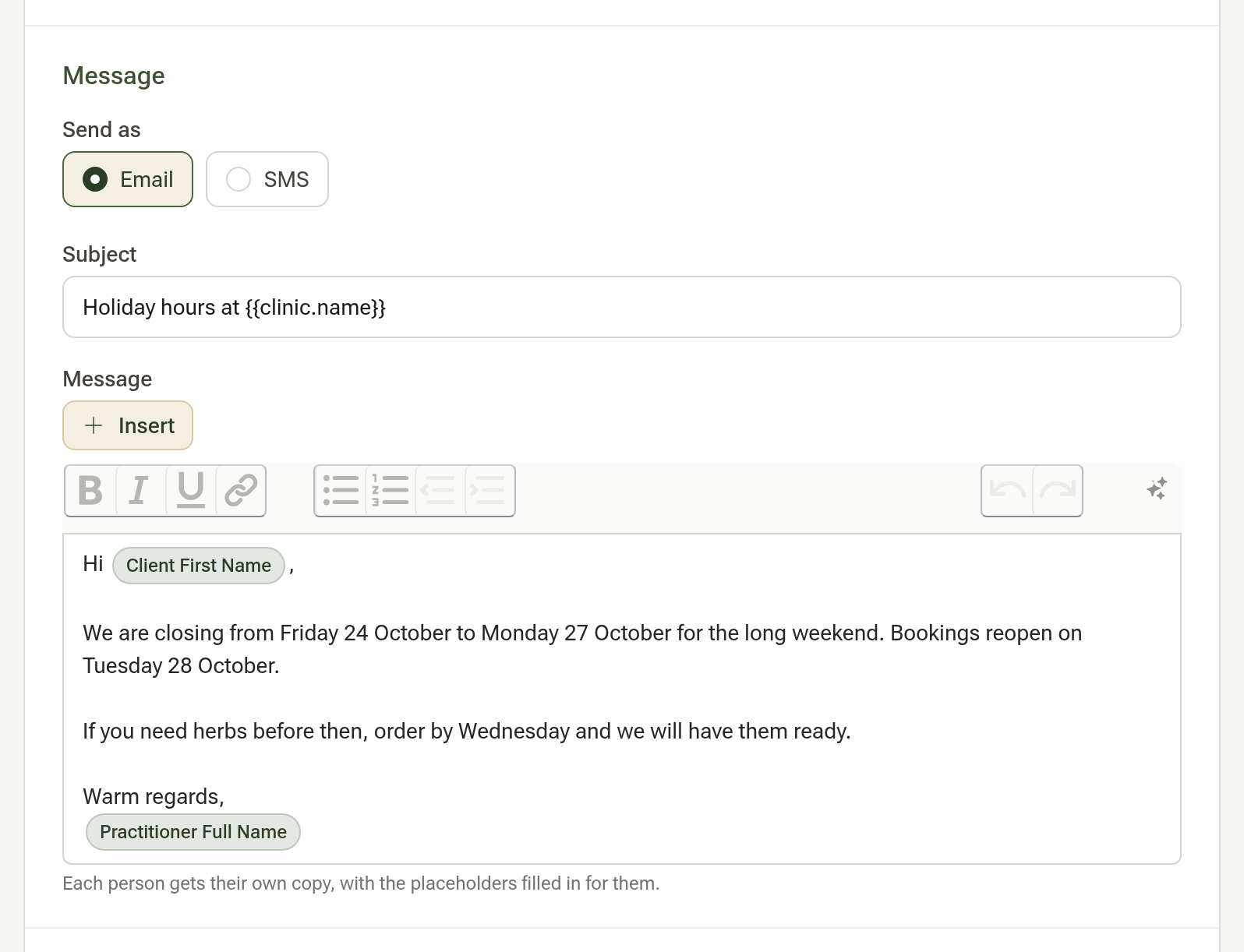Underline the selected text

pos(191,491)
